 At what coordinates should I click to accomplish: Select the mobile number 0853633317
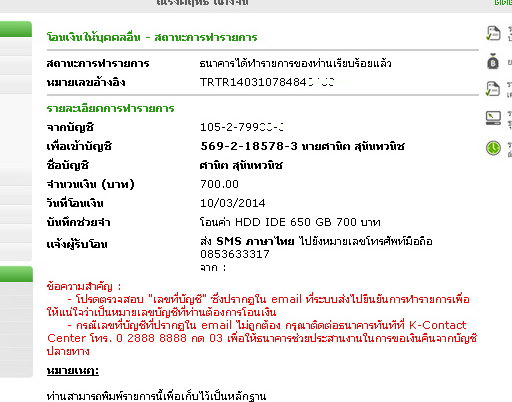pos(235,254)
